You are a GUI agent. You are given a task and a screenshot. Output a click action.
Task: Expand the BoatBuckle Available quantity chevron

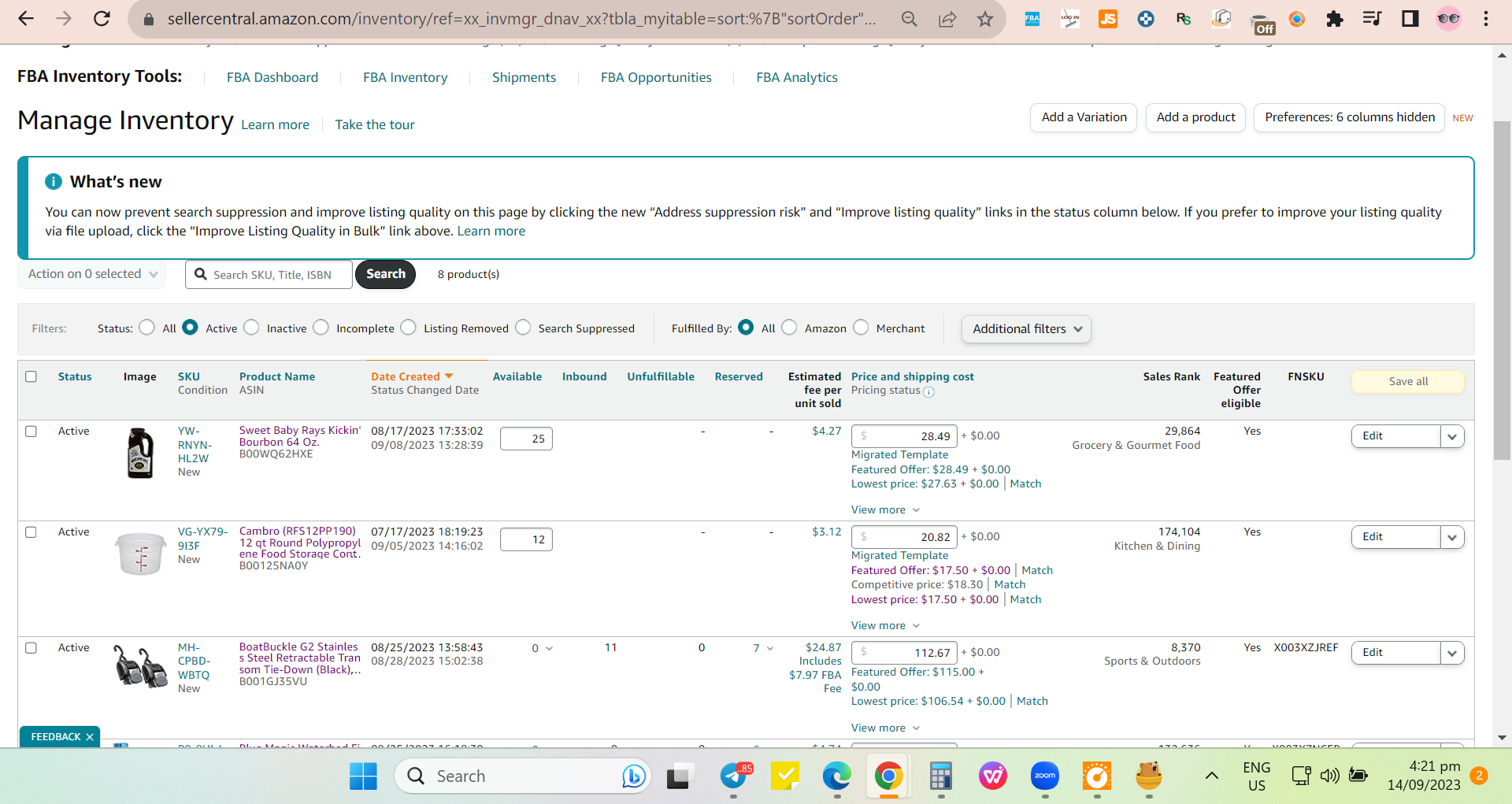click(x=549, y=649)
